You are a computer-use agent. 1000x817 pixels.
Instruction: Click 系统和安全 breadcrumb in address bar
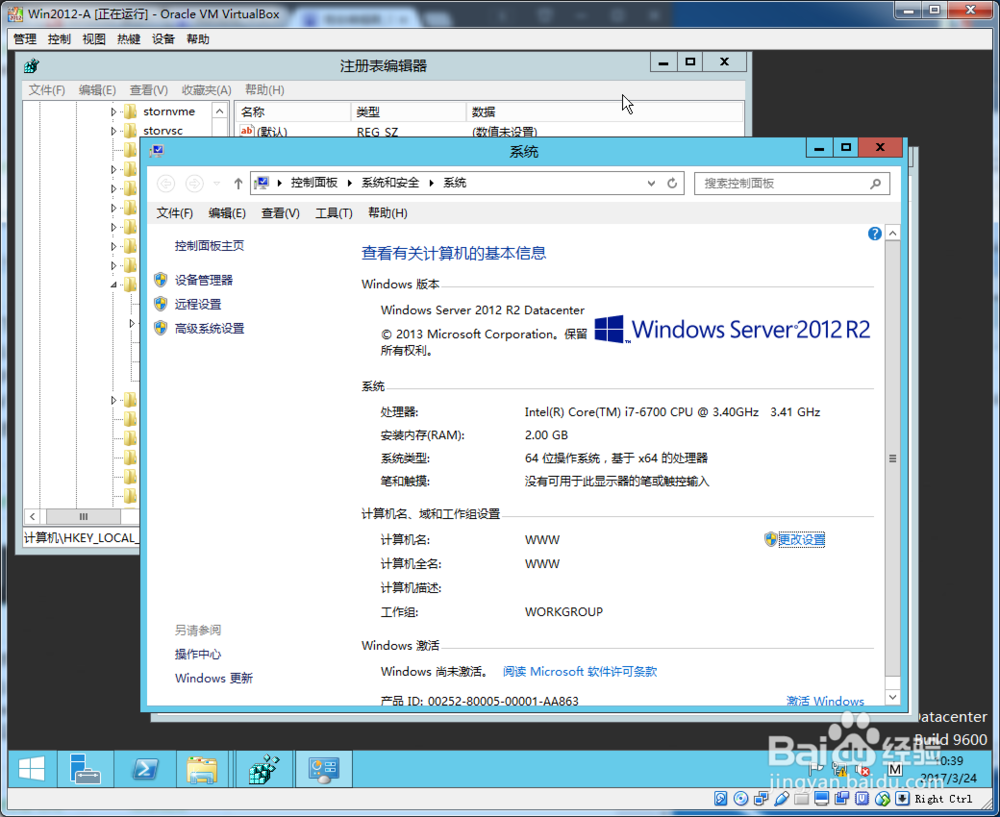pyautogui.click(x=390, y=183)
